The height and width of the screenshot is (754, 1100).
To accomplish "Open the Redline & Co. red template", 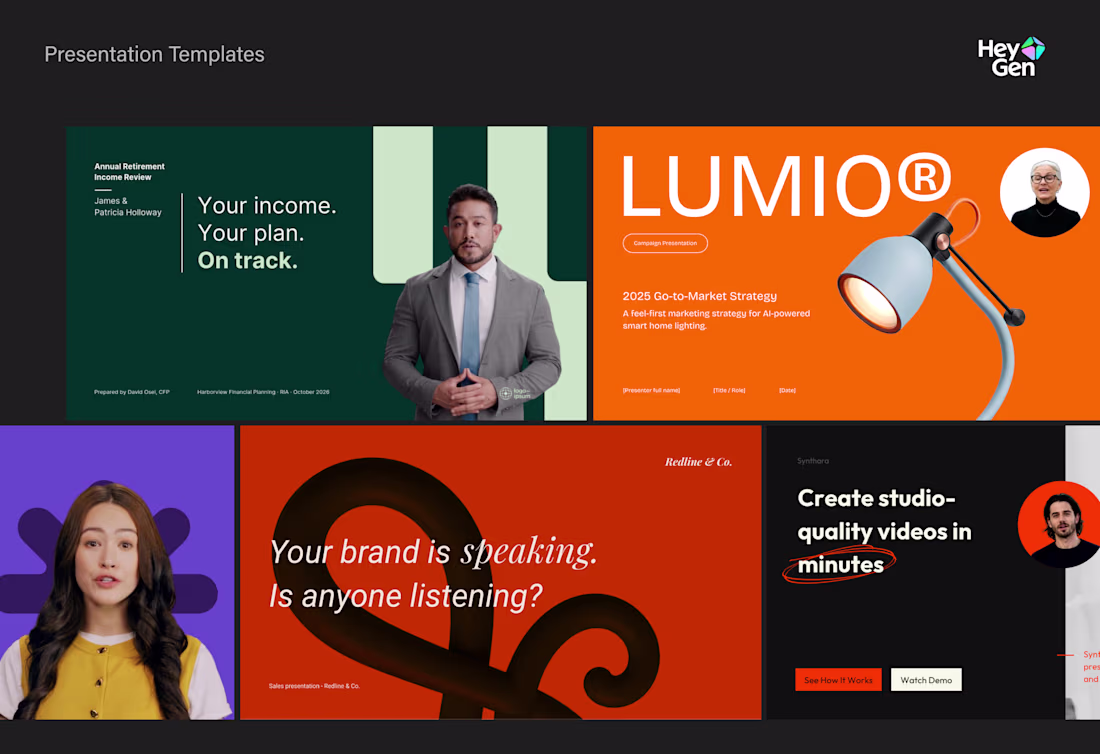I will [x=500, y=572].
